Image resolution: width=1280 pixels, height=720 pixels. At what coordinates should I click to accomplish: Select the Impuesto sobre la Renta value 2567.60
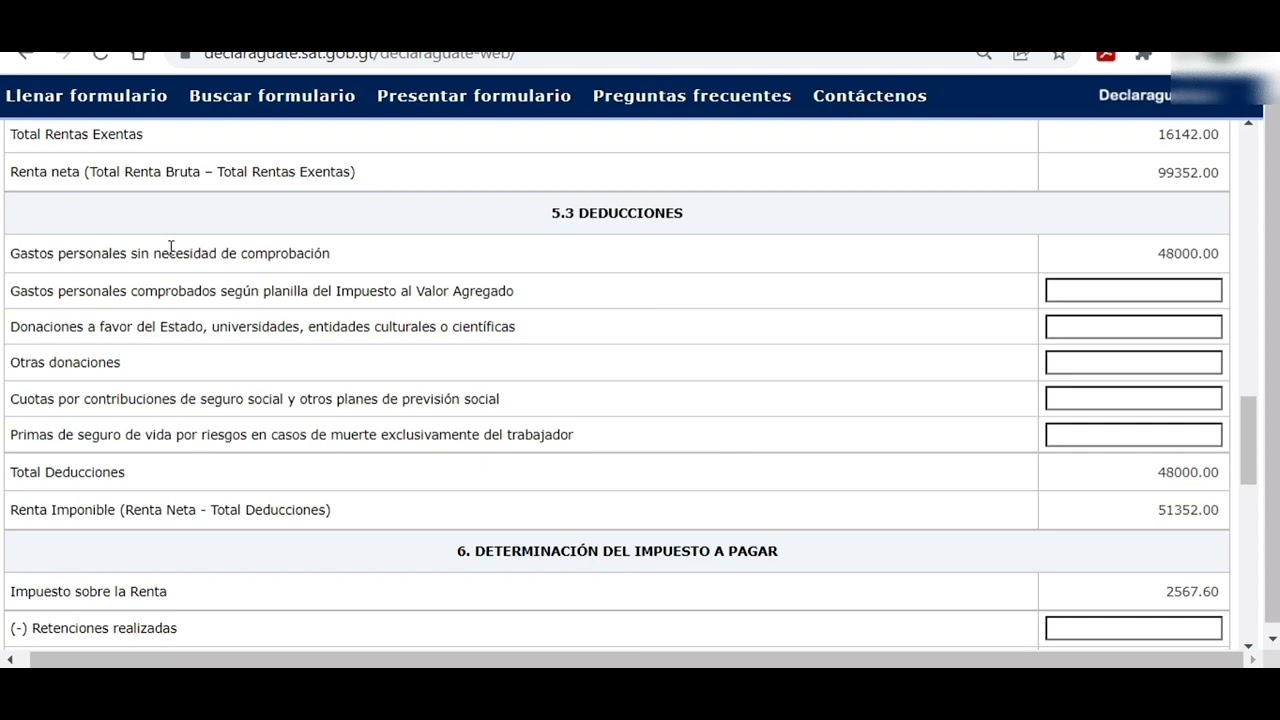(1192, 592)
